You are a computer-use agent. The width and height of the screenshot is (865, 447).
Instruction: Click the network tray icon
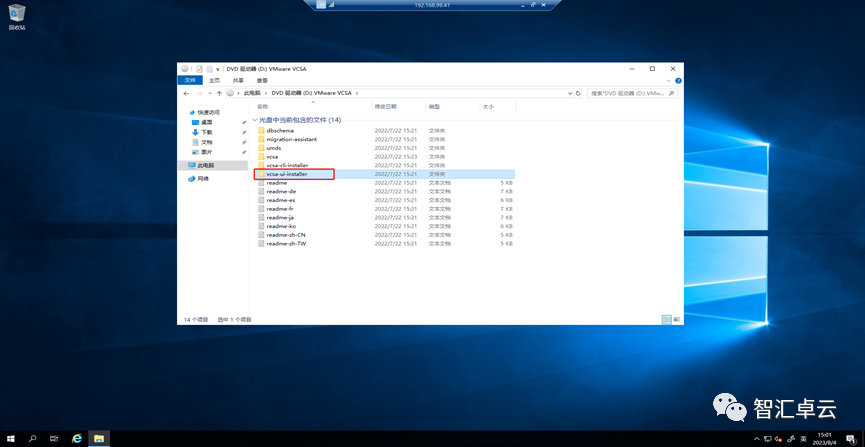pyautogui.click(x=767, y=439)
